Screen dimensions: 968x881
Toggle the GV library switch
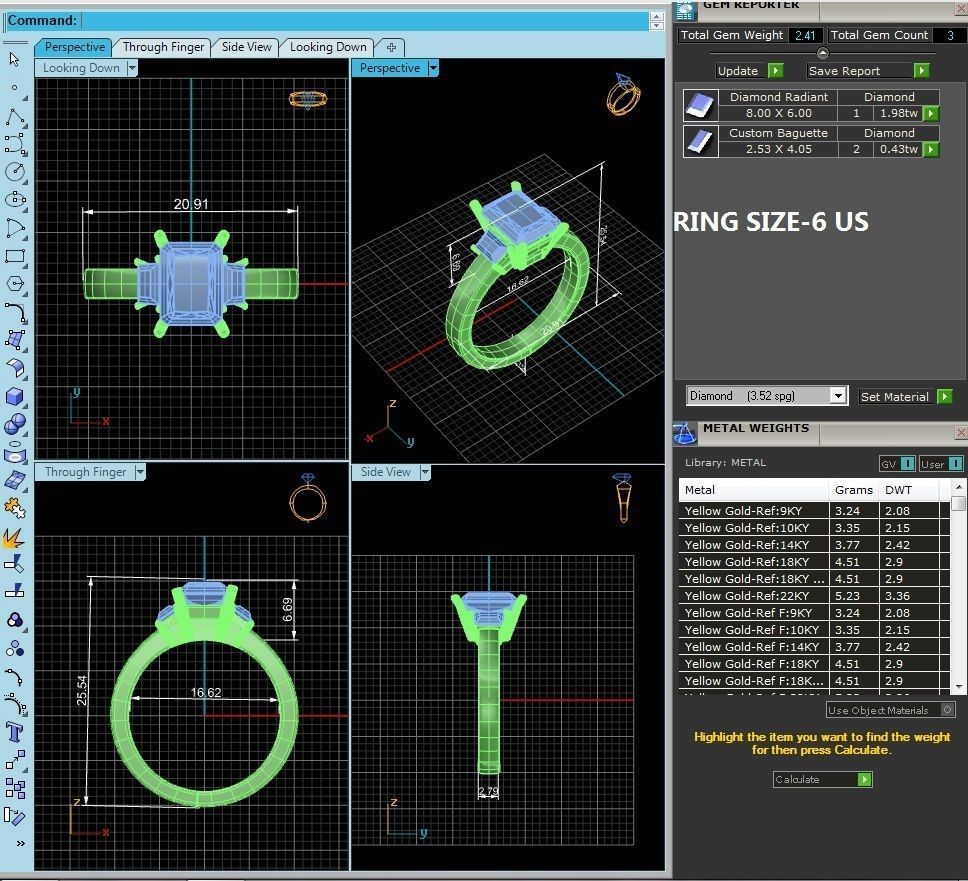(907, 464)
